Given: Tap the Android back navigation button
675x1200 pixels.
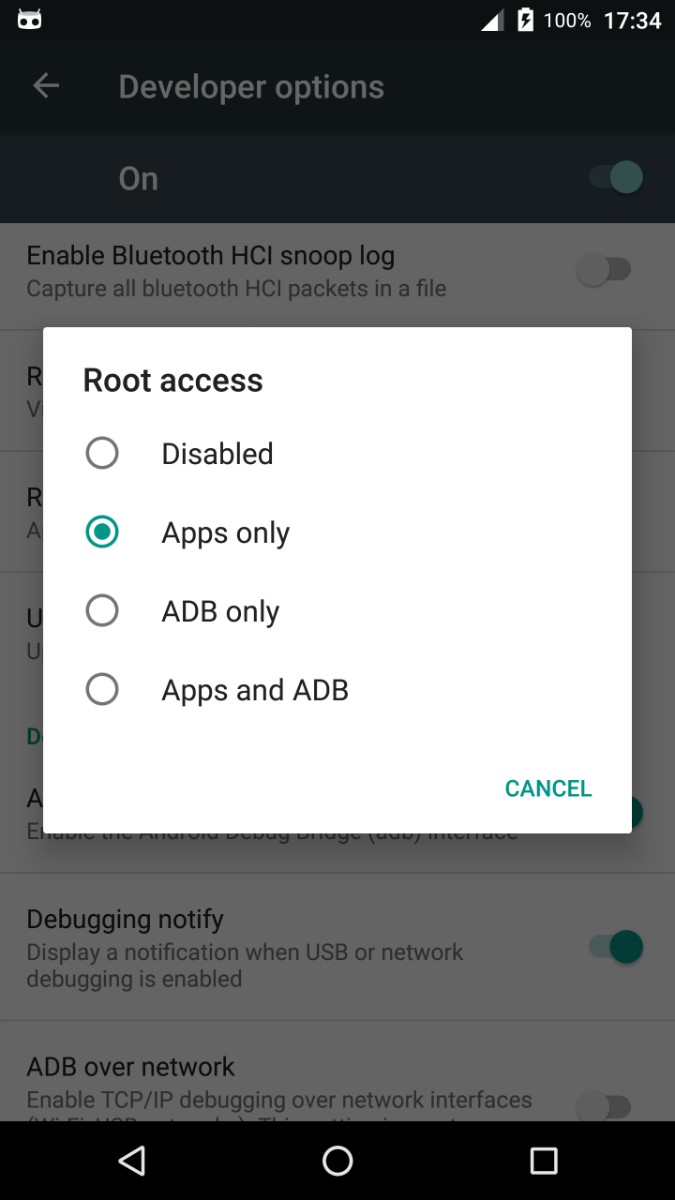Looking at the screenshot, I should click(131, 1160).
